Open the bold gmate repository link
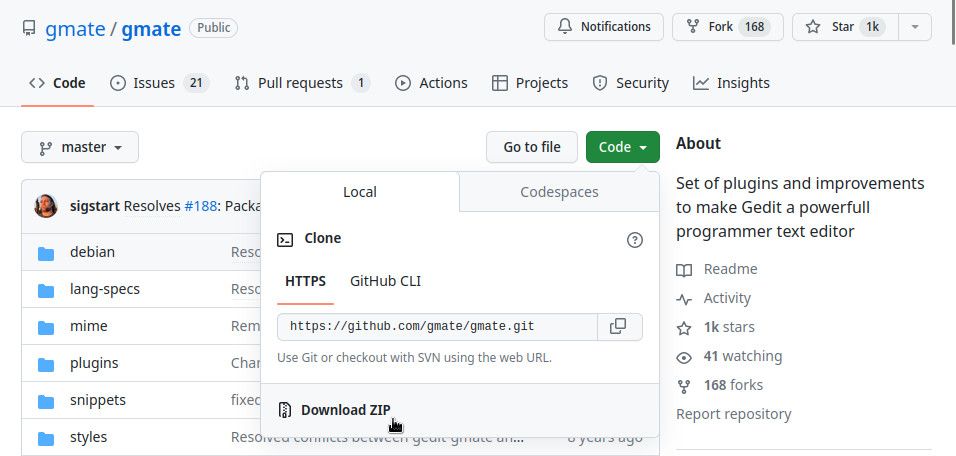Viewport: 956px width, 456px height. [x=151, y=29]
